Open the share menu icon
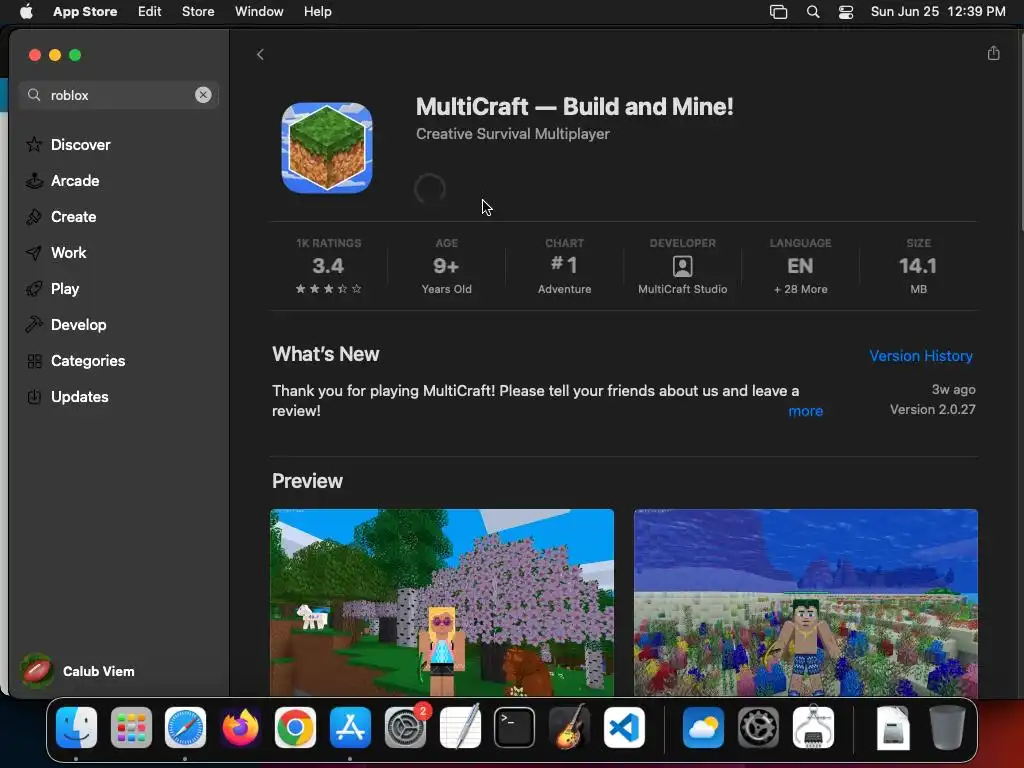The height and width of the screenshot is (768, 1024). 993,53
